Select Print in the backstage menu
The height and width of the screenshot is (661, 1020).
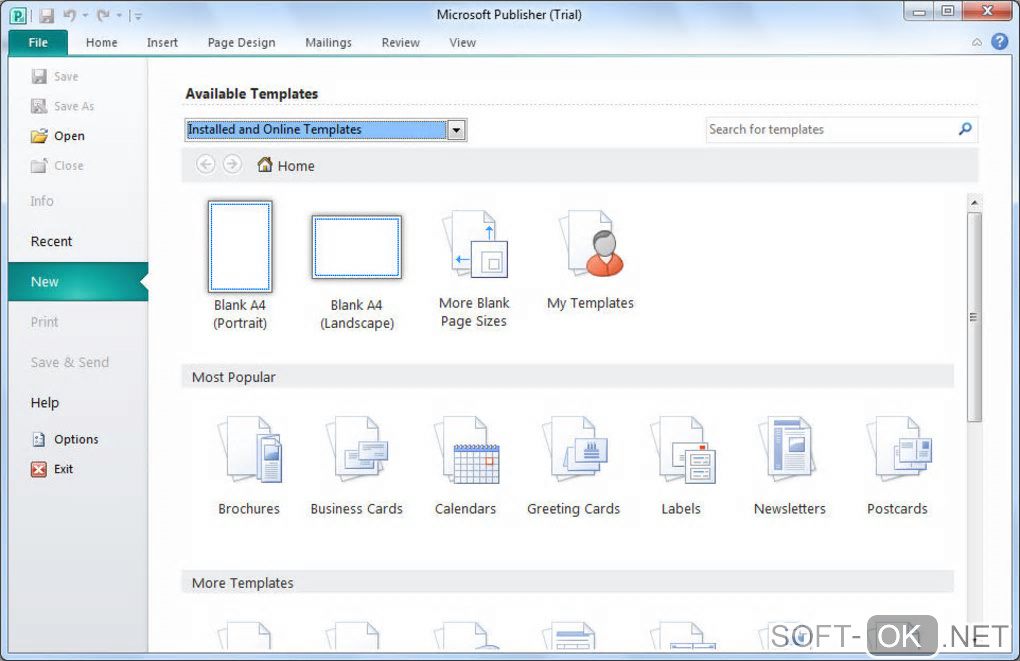(44, 322)
